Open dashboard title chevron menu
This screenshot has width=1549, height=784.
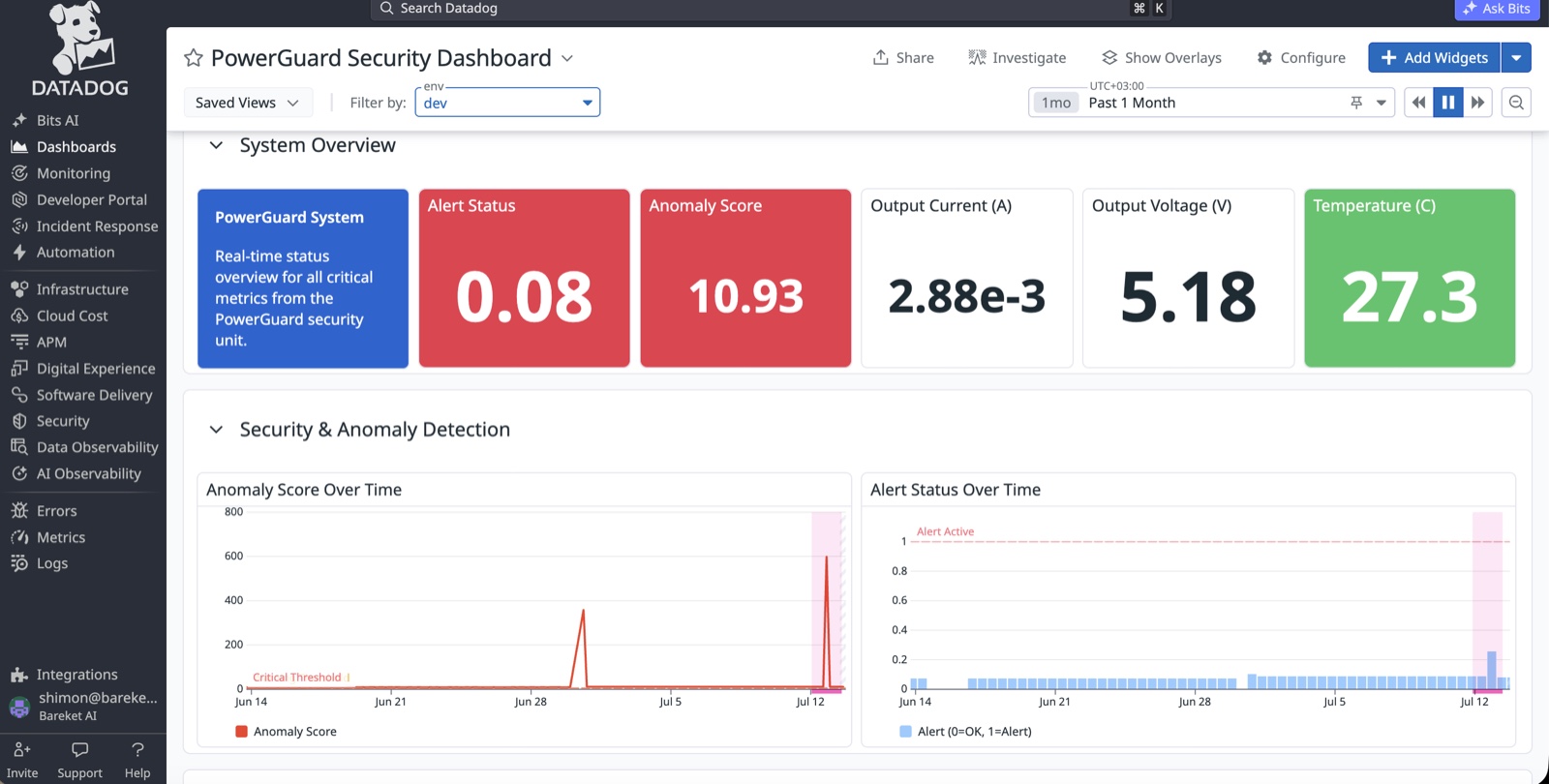tap(567, 58)
